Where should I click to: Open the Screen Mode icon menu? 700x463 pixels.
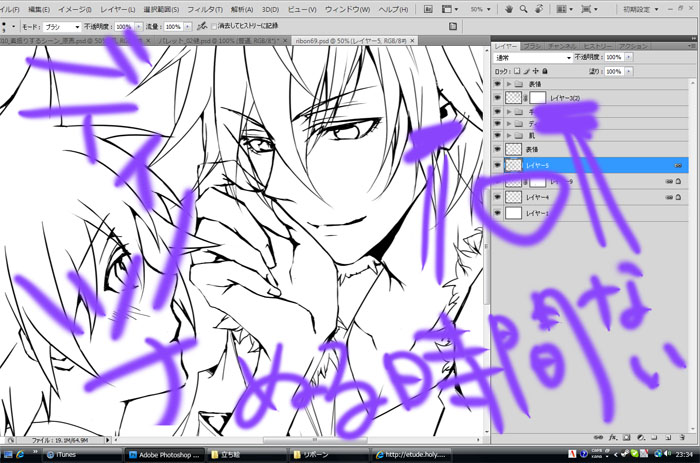(x=589, y=9)
